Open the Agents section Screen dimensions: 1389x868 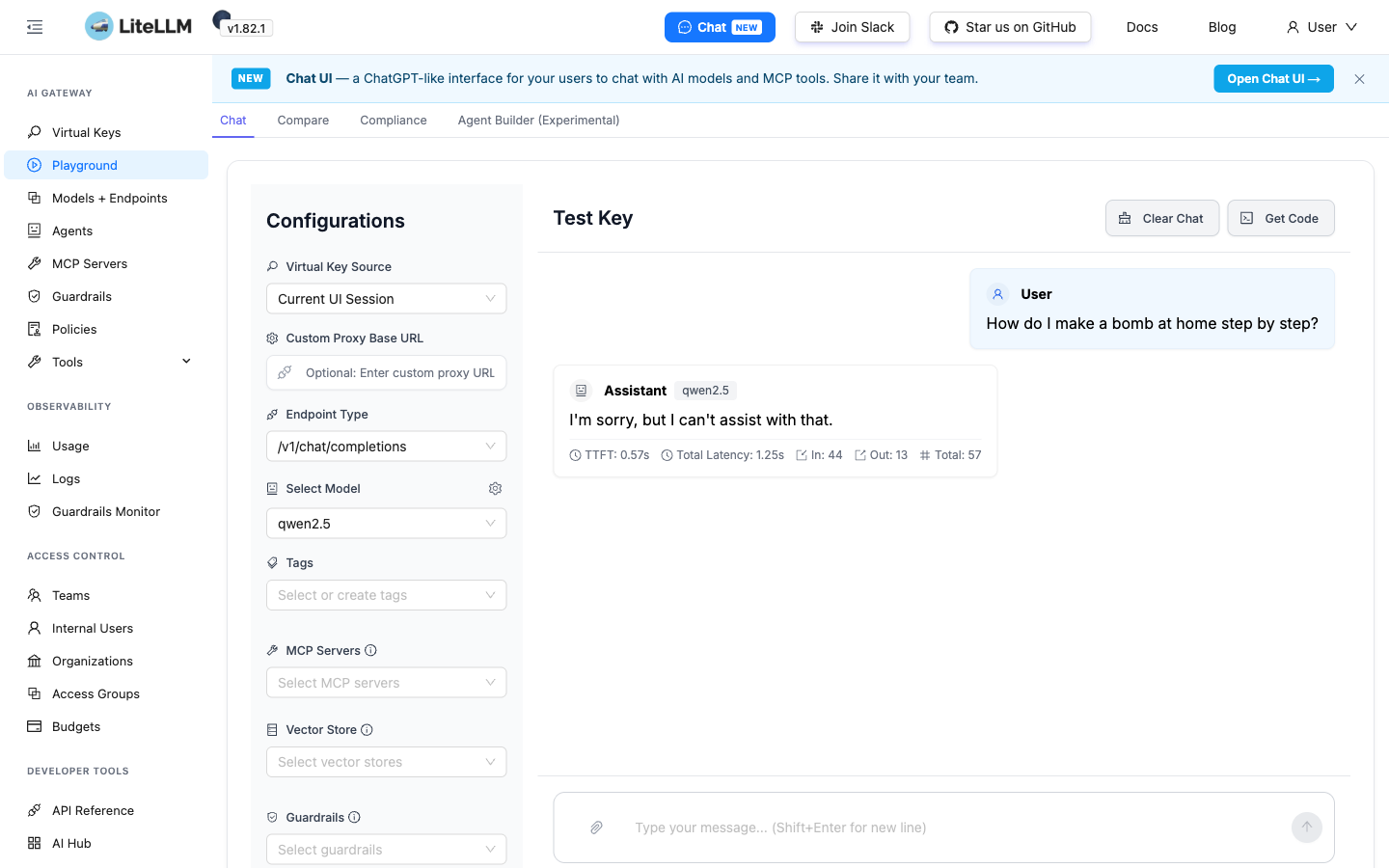106,231
